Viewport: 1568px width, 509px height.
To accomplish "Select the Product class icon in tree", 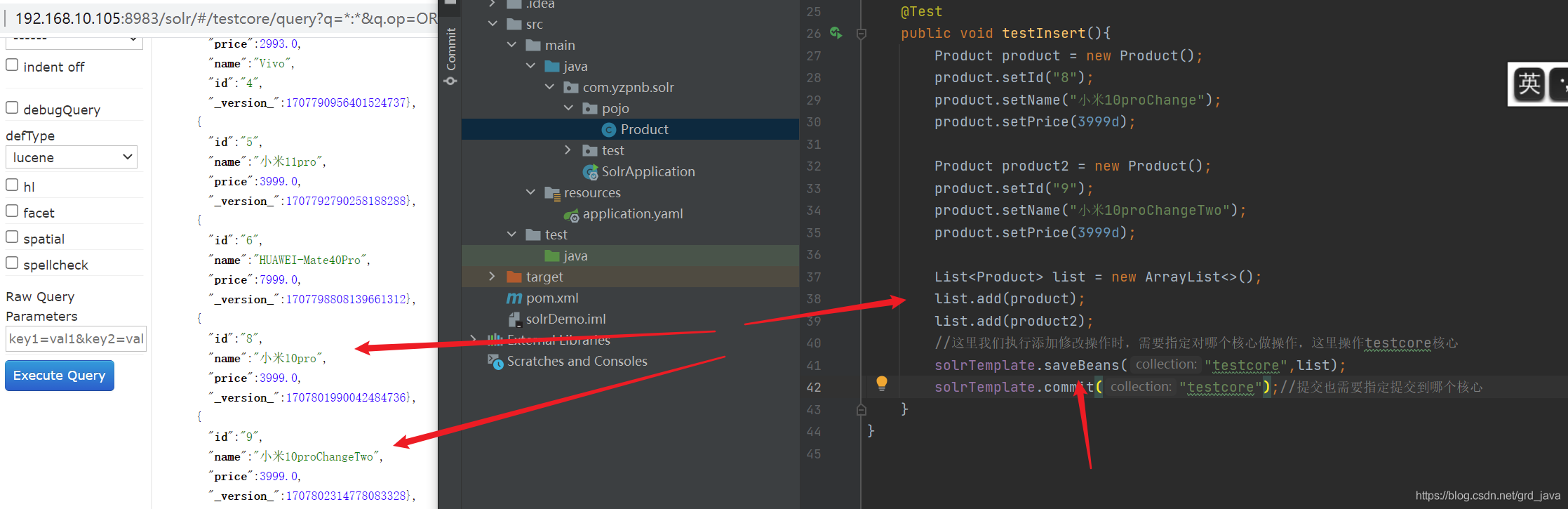I will tap(609, 130).
